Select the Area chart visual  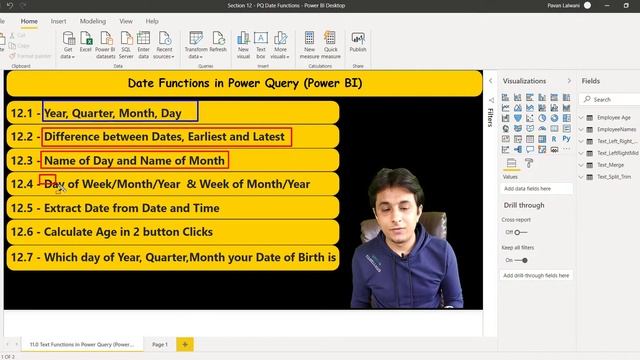tap(518, 108)
